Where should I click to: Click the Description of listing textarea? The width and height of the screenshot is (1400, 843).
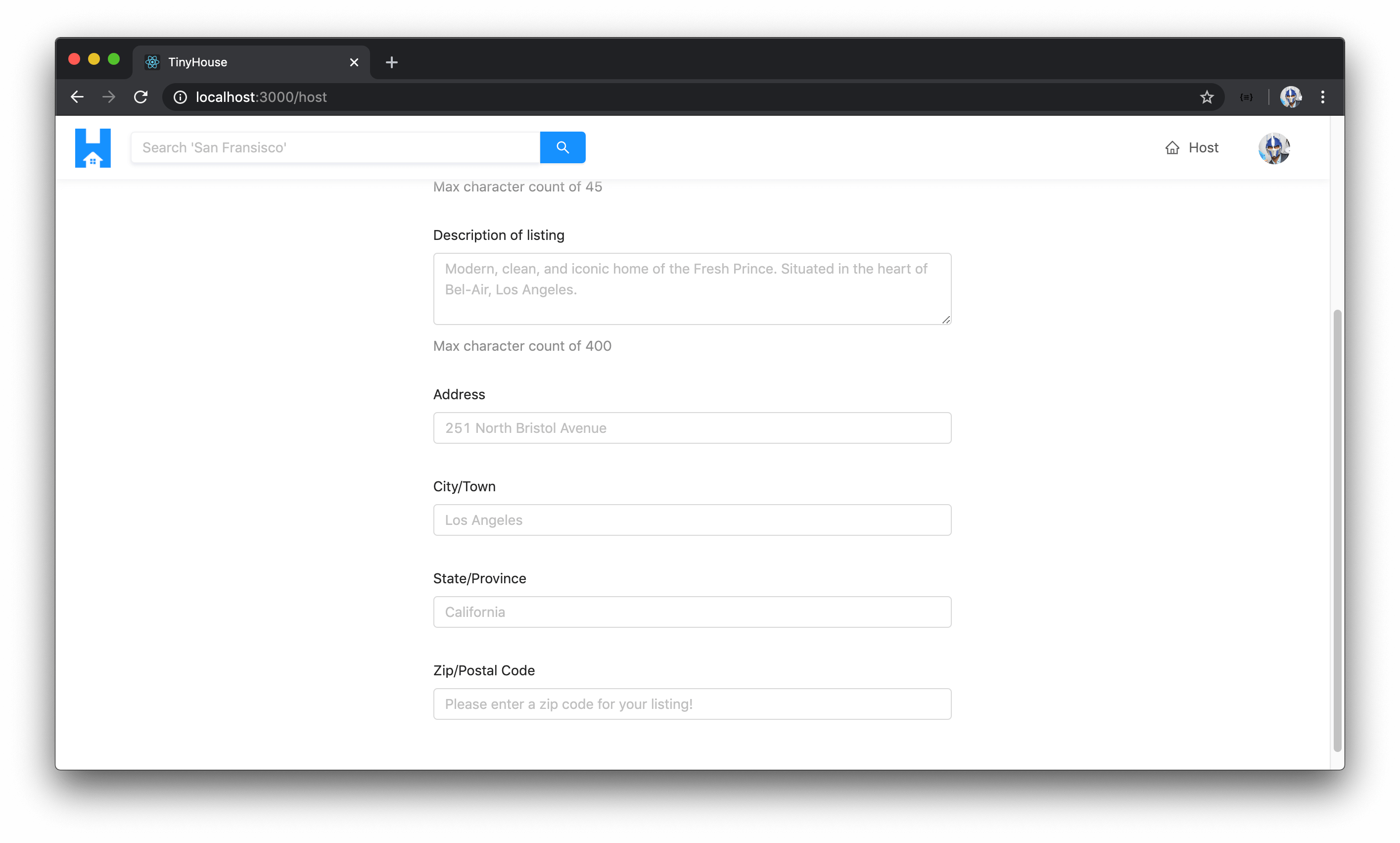[692, 288]
